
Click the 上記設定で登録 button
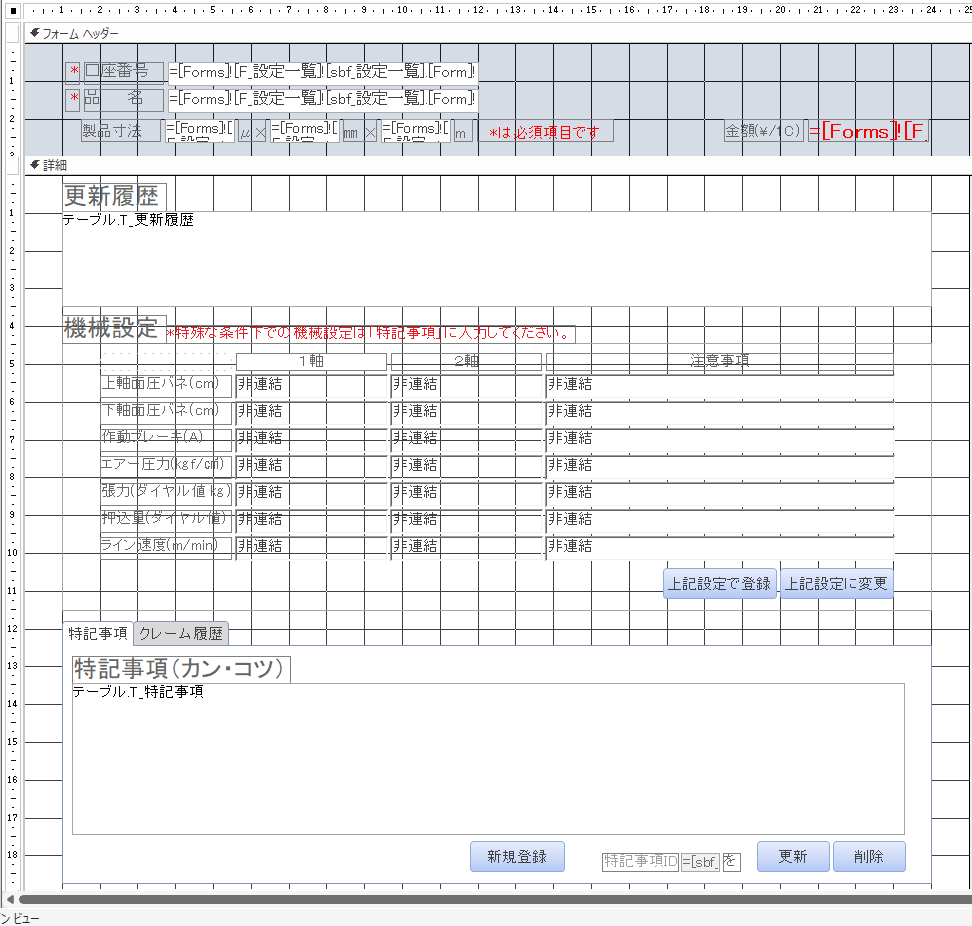coord(719,584)
